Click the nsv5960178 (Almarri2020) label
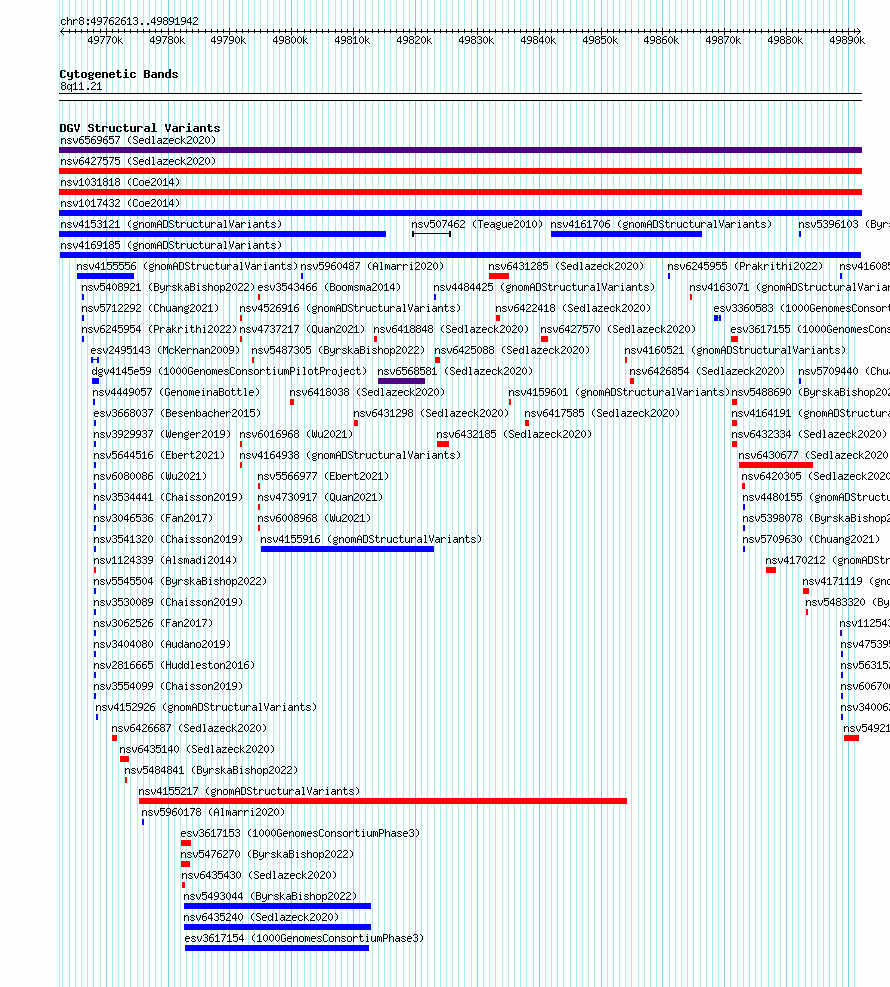 [x=213, y=812]
